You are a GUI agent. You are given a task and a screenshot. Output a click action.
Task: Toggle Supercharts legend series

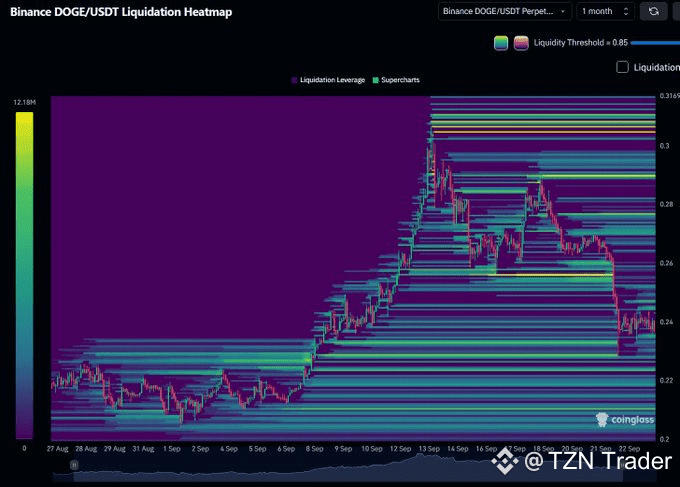point(401,79)
